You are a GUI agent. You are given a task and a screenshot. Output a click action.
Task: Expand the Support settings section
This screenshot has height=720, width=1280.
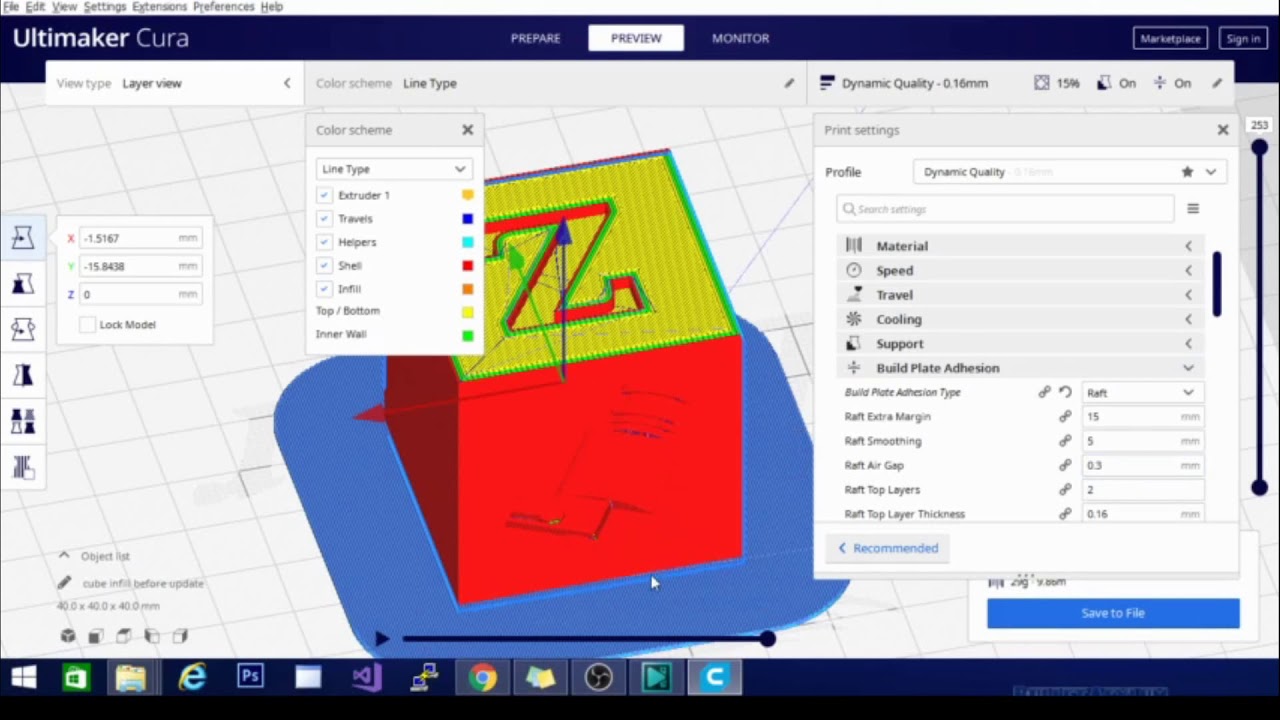(x=1020, y=344)
